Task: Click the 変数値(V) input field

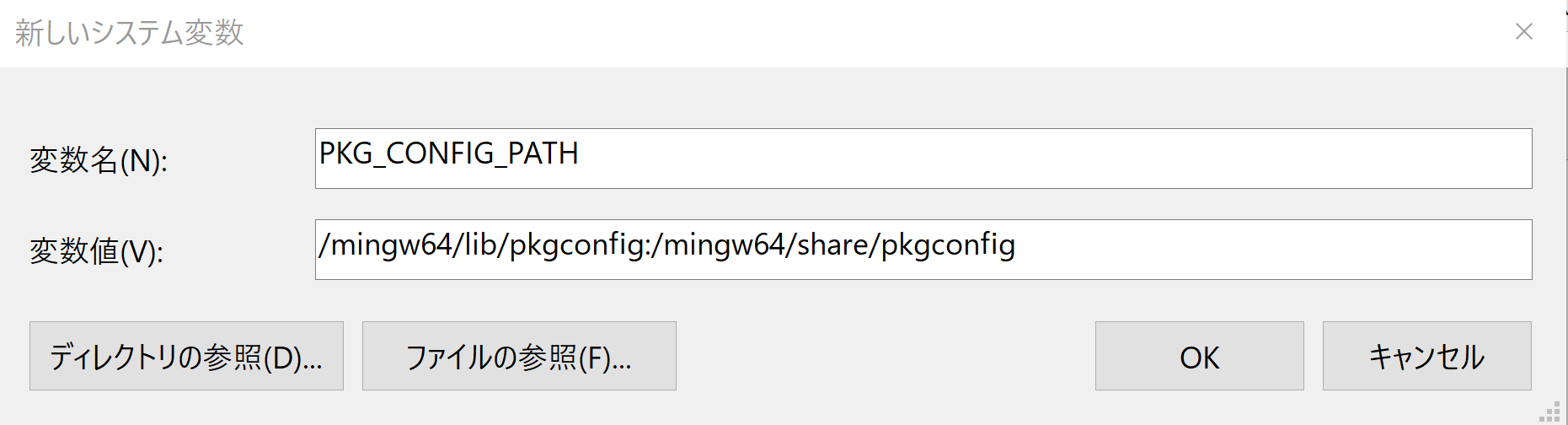Action: click(923, 250)
